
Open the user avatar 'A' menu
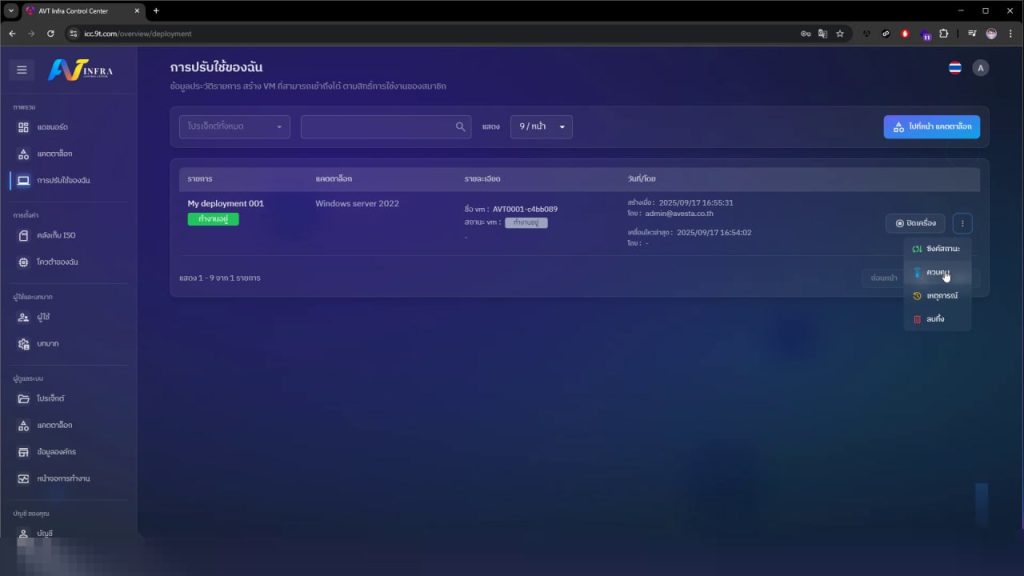[x=980, y=68]
